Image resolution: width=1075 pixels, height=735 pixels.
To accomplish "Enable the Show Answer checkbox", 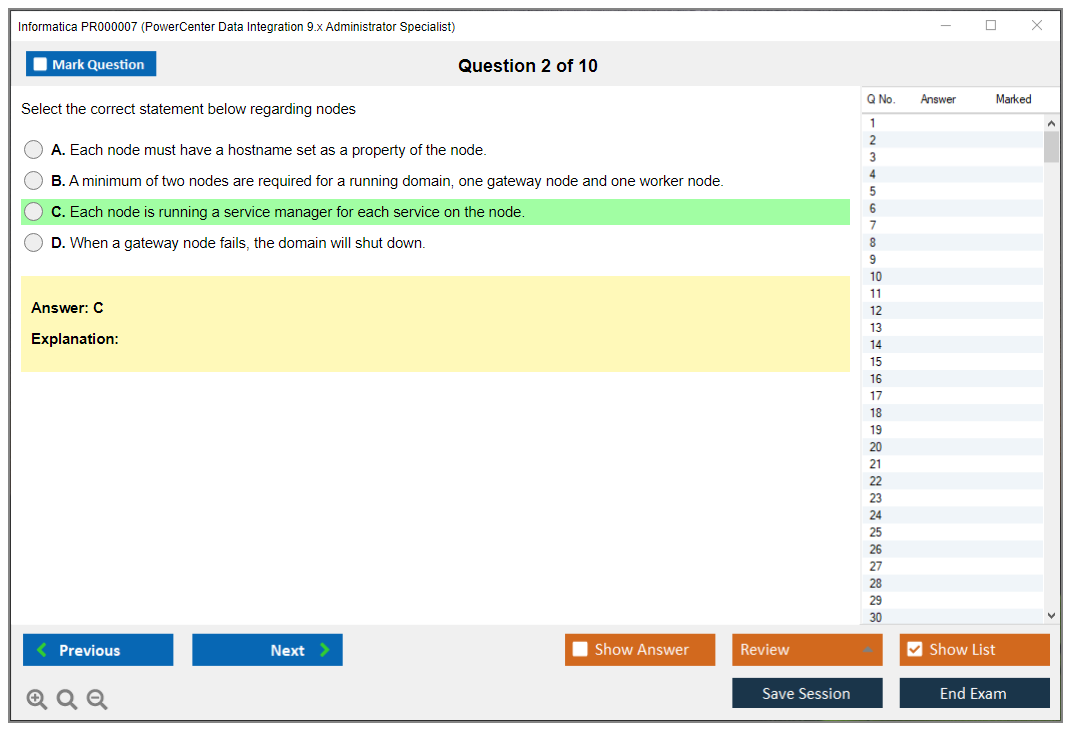I will (x=581, y=650).
